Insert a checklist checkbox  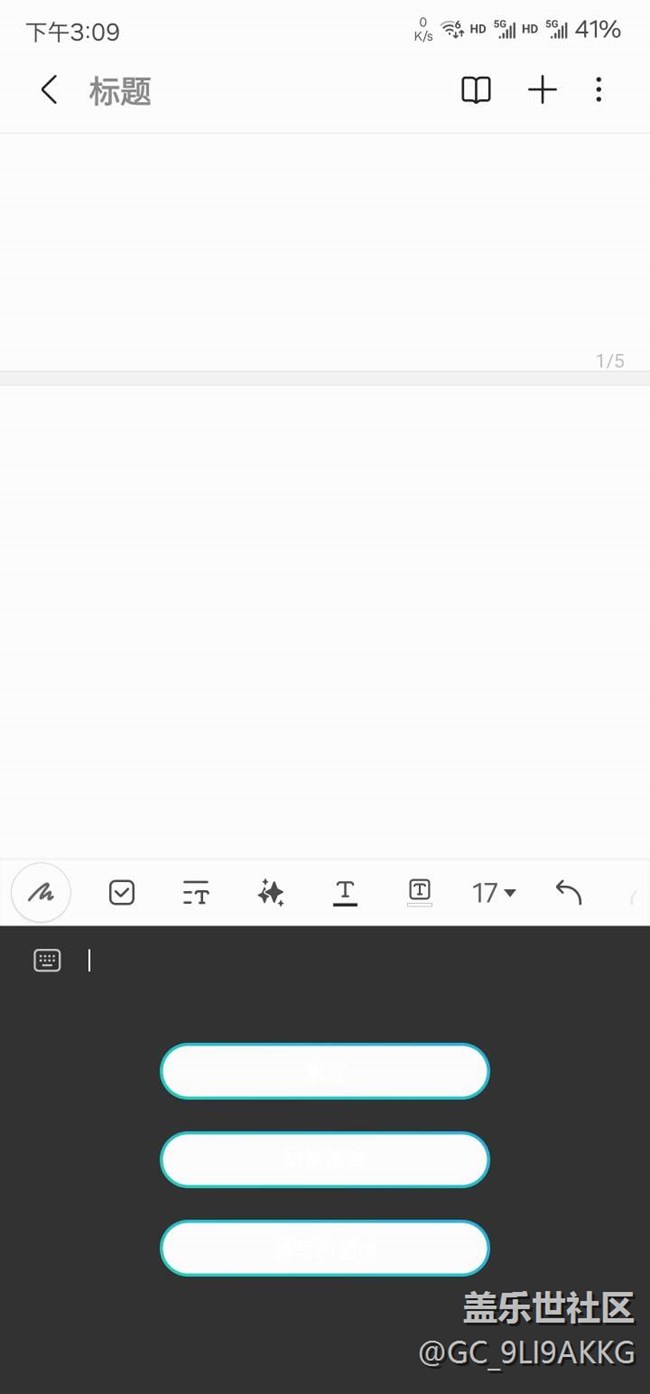[x=122, y=892]
